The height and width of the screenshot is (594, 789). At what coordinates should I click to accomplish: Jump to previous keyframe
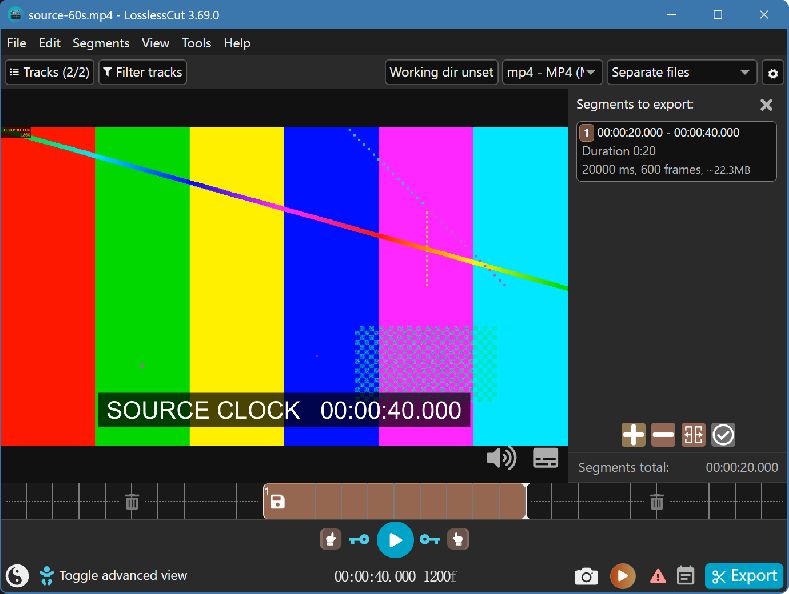[x=359, y=540]
